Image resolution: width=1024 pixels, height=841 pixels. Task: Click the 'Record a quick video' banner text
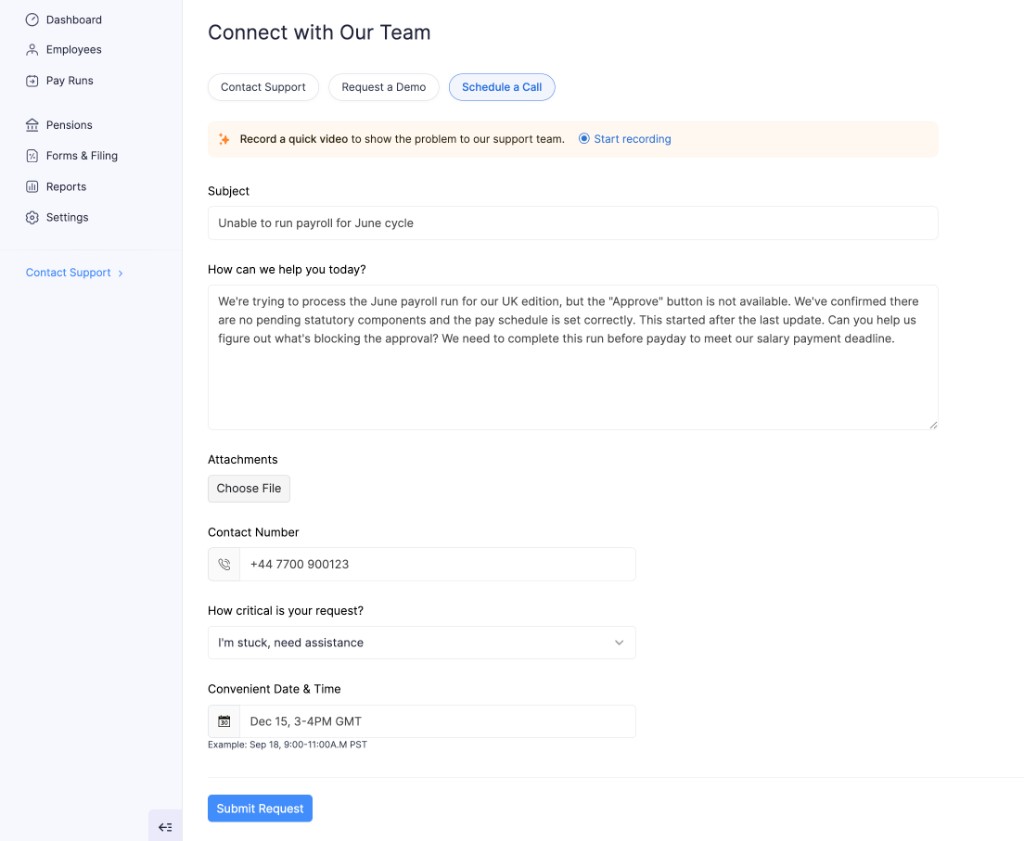click(402, 139)
